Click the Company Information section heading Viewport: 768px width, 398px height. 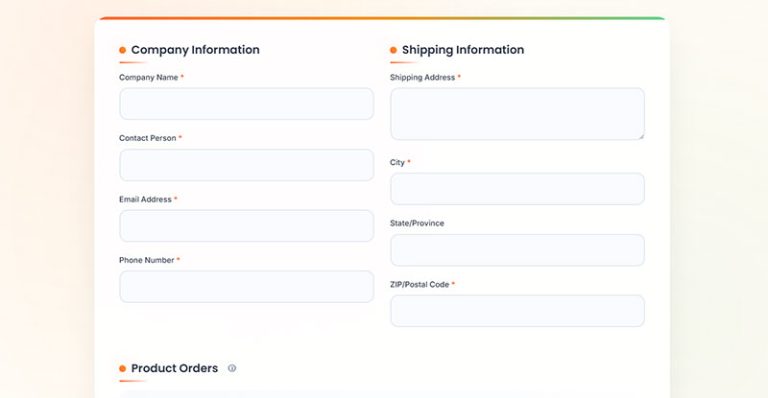195,50
